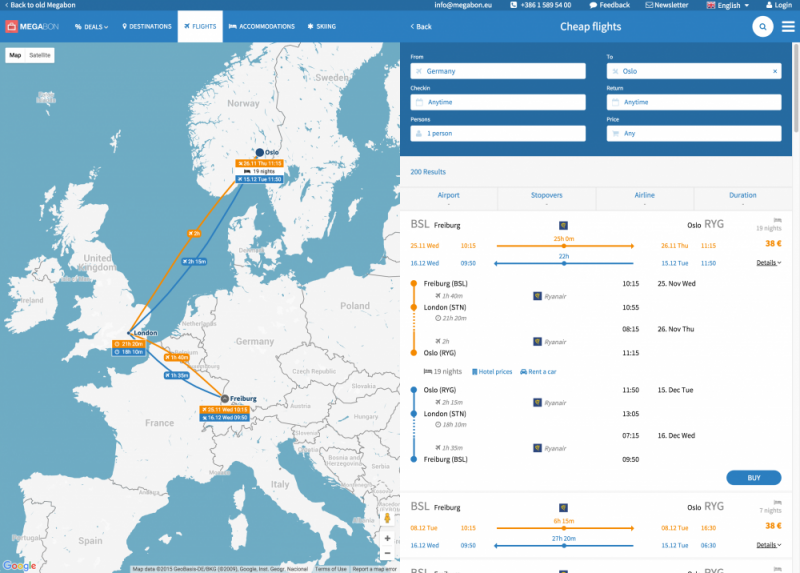This screenshot has height=573, width=800.
Task: Expand Details for first 38 € flight
Action: pyautogui.click(x=768, y=263)
